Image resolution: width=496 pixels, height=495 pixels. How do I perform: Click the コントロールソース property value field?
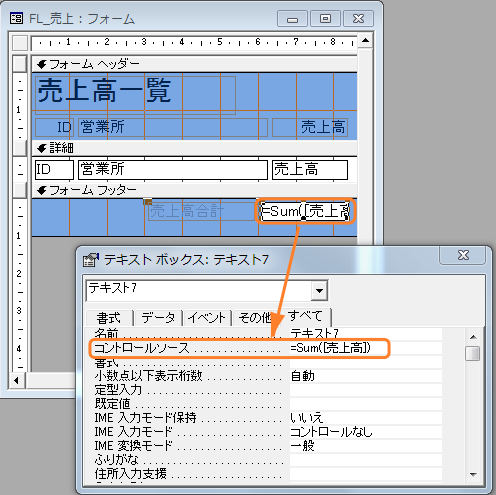tap(366, 348)
